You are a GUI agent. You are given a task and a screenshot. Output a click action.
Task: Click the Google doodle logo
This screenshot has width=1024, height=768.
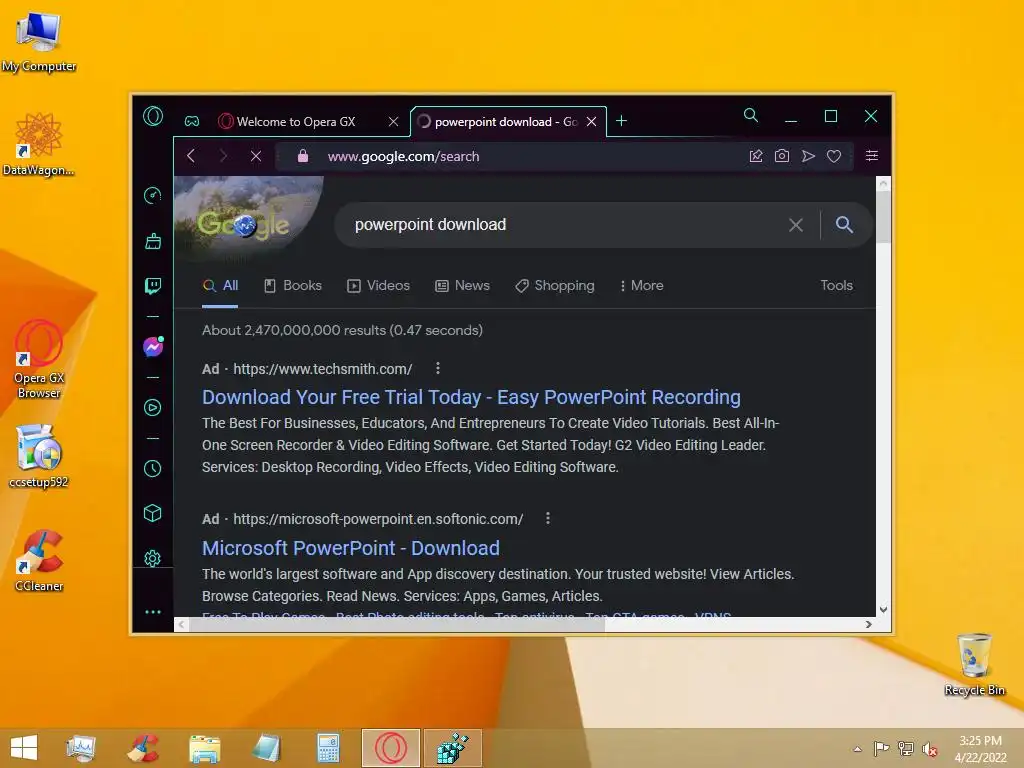[244, 225]
